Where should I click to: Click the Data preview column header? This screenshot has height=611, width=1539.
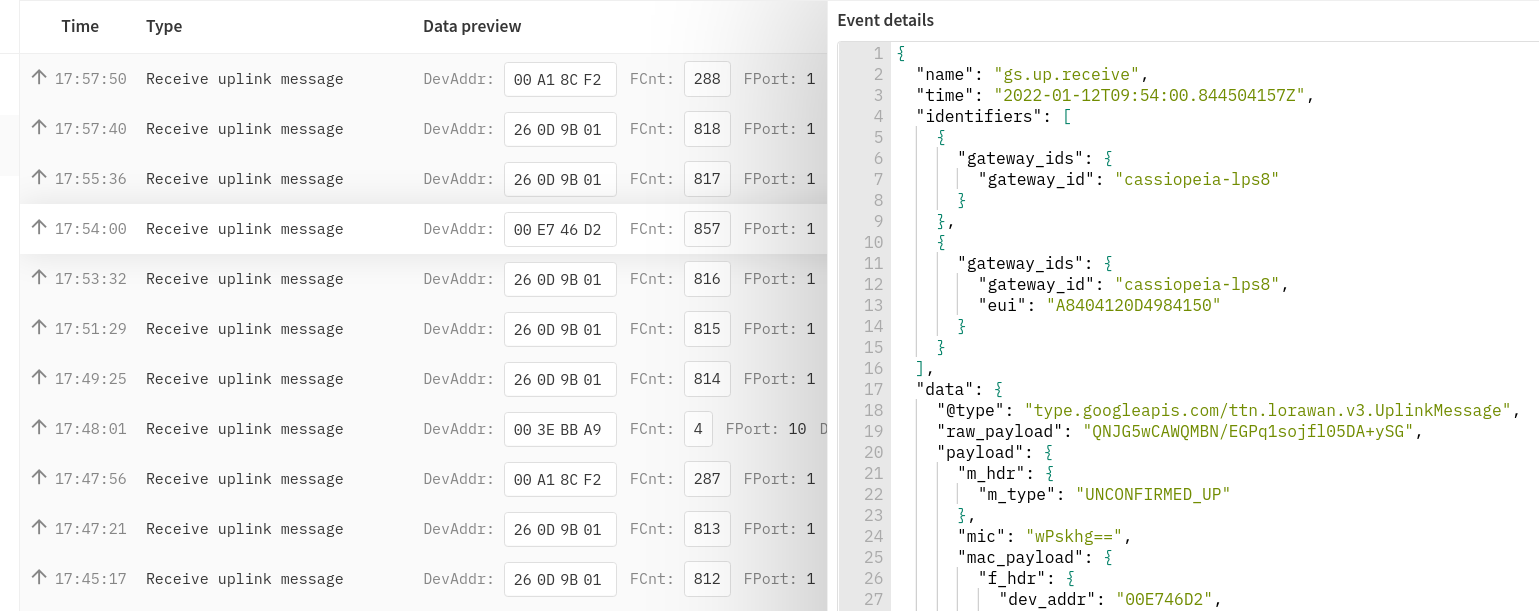click(472, 26)
